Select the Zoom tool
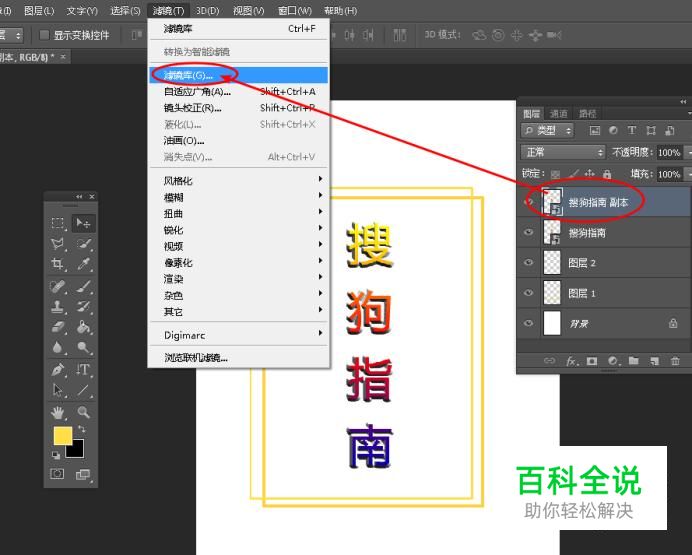Screen dimensions: 692x555 tap(83, 412)
